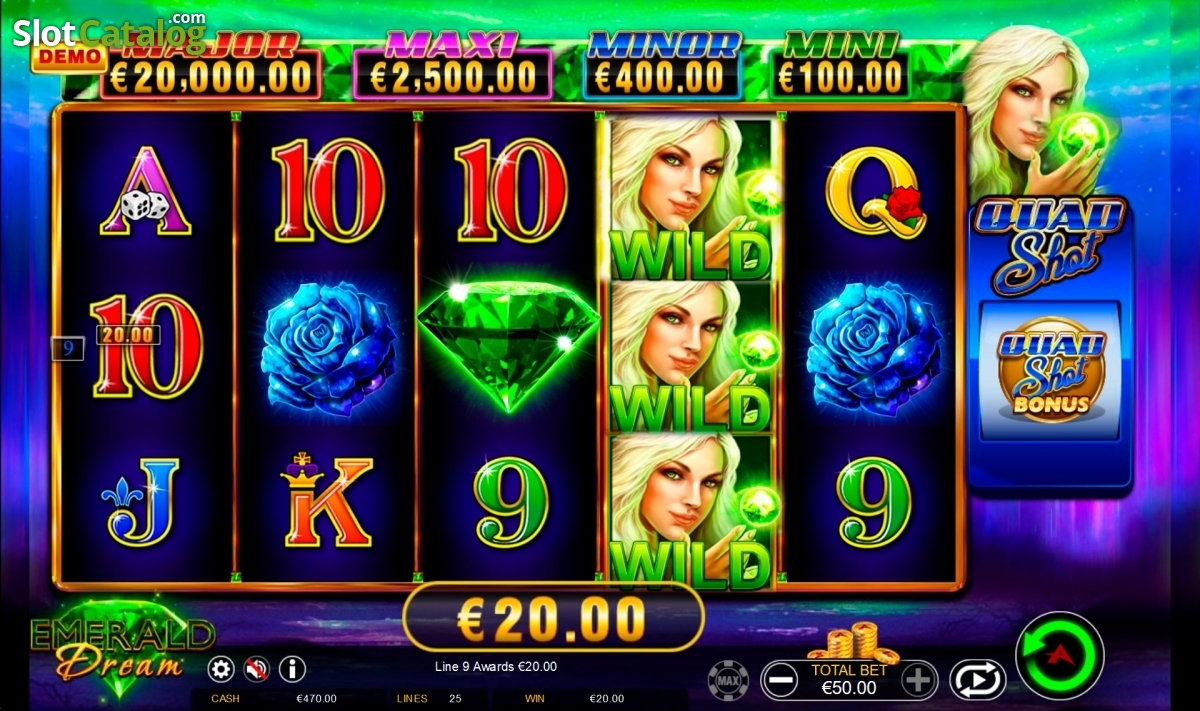The height and width of the screenshot is (711, 1200).
Task: Increase total bet with plus button
Action: click(x=920, y=680)
